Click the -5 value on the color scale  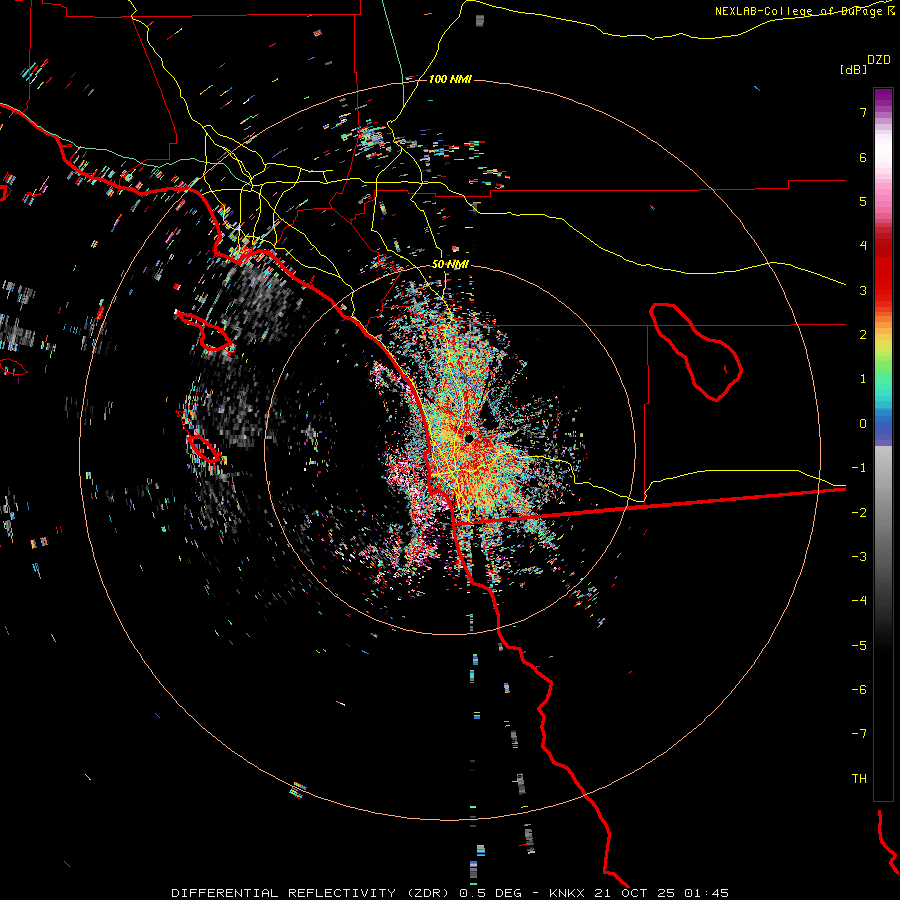pyautogui.click(x=859, y=646)
